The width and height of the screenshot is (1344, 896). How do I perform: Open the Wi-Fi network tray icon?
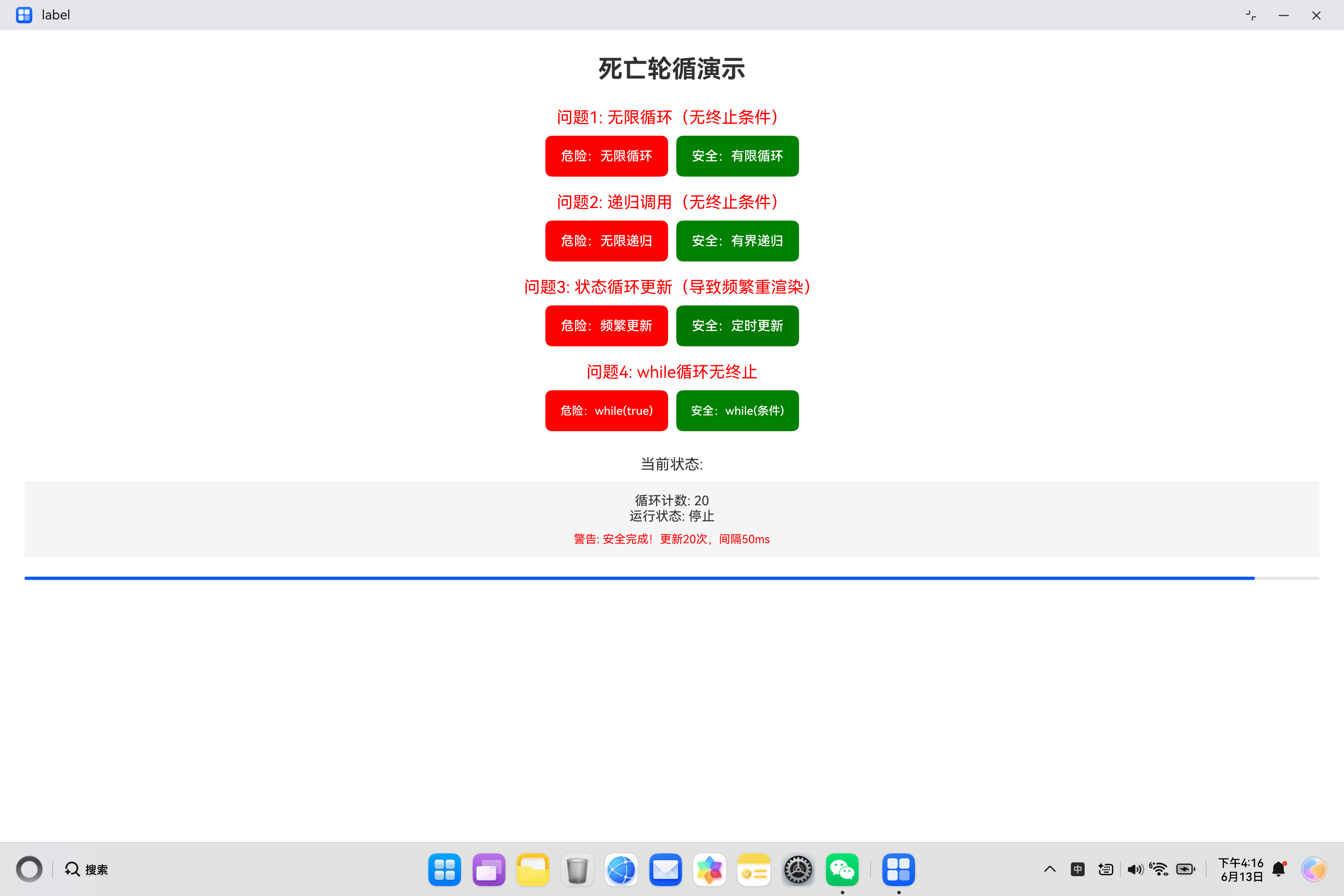point(1160,869)
